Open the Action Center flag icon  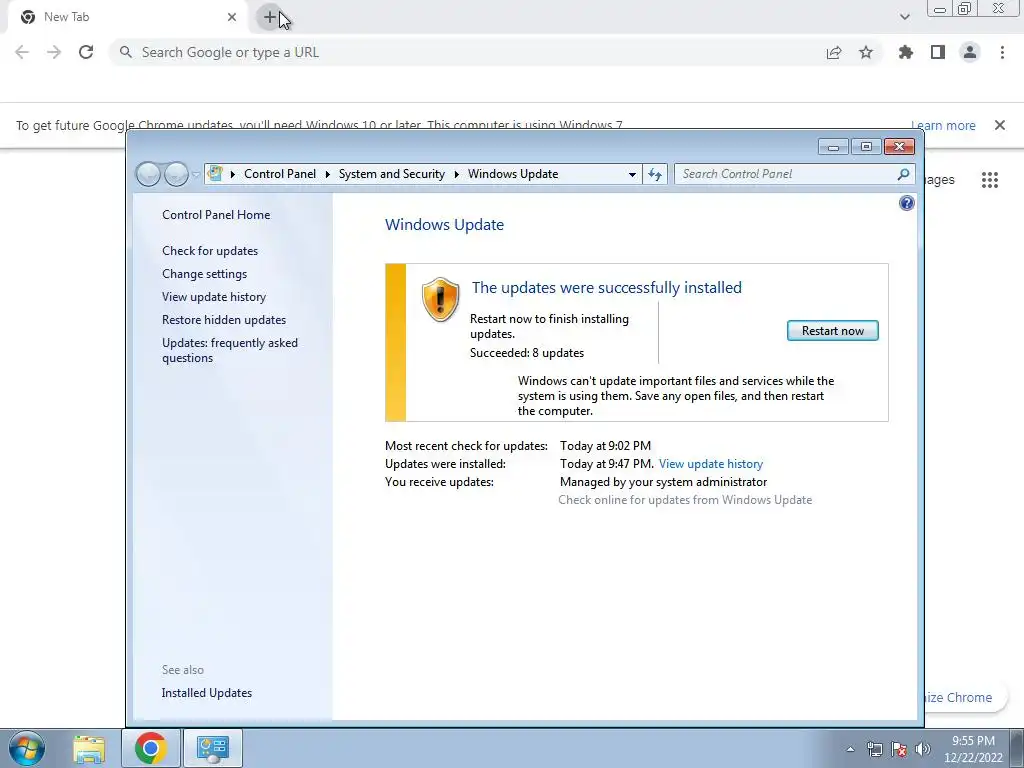click(899, 749)
